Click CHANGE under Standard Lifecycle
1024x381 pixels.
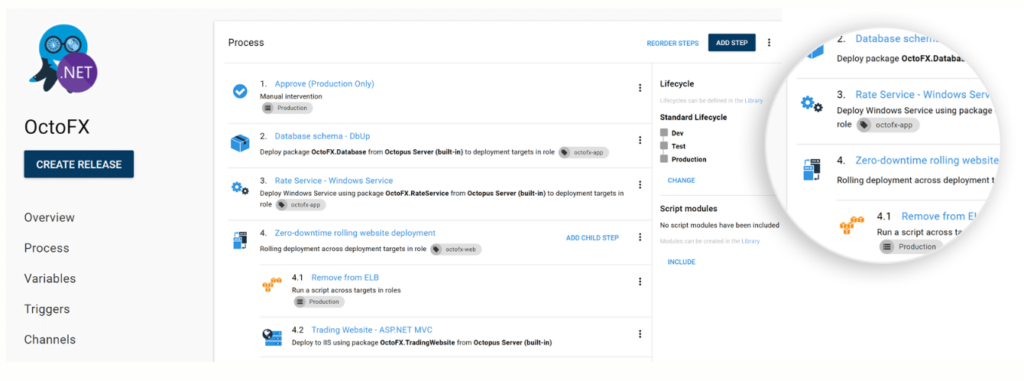click(x=681, y=180)
